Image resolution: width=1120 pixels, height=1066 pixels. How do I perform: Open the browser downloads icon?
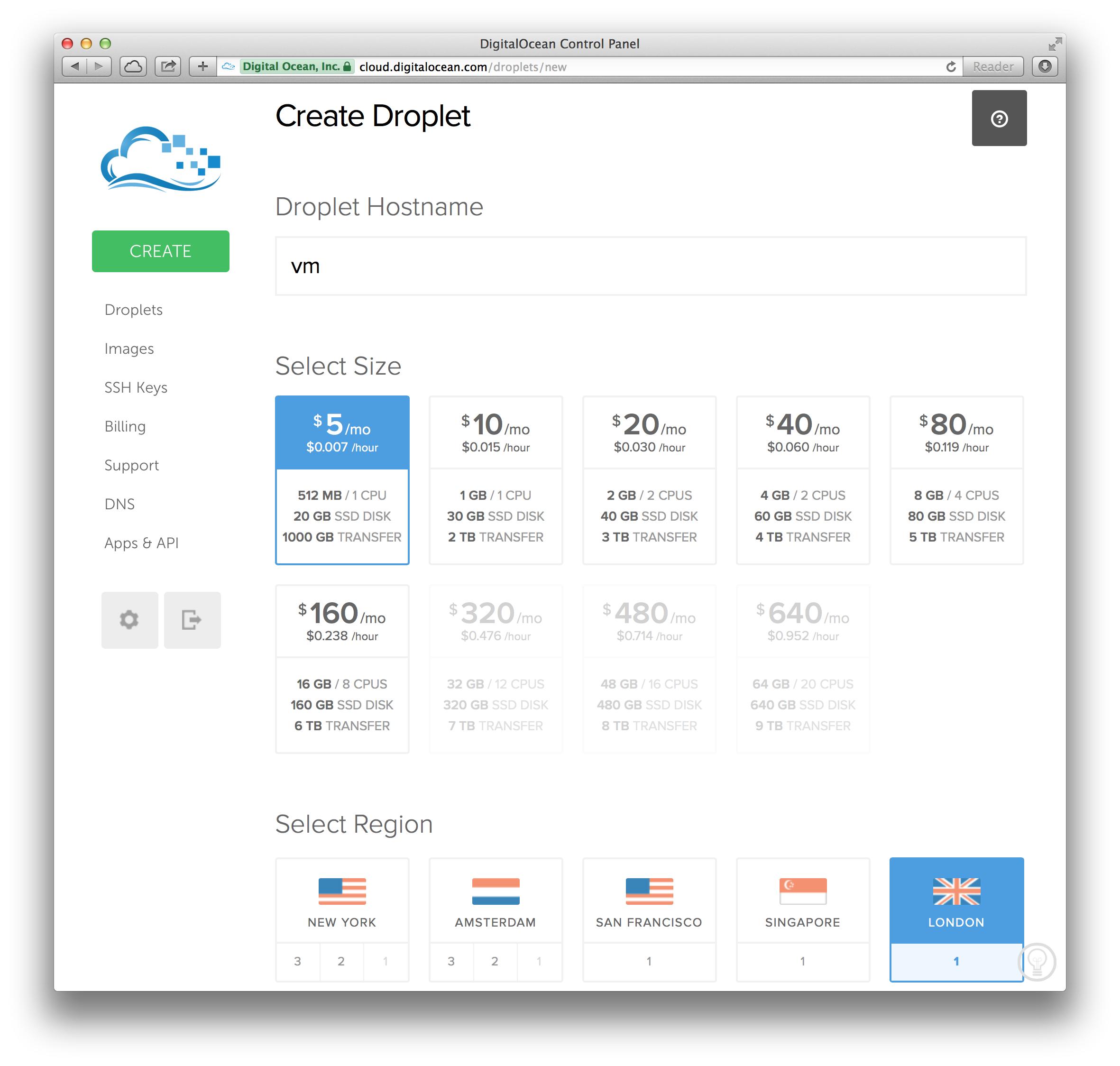point(1045,66)
